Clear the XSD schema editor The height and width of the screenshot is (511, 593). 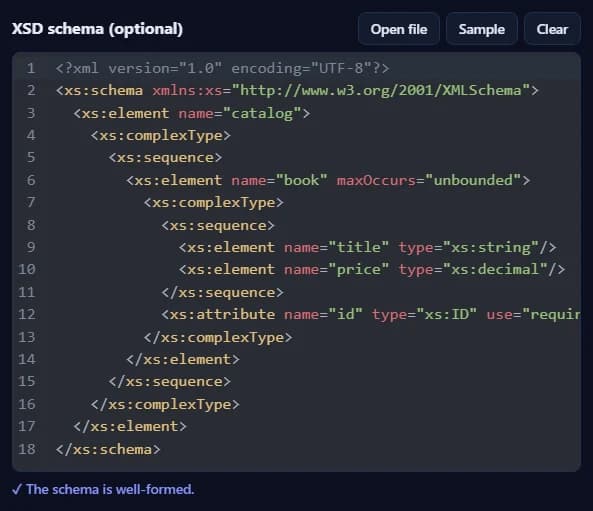point(552,29)
